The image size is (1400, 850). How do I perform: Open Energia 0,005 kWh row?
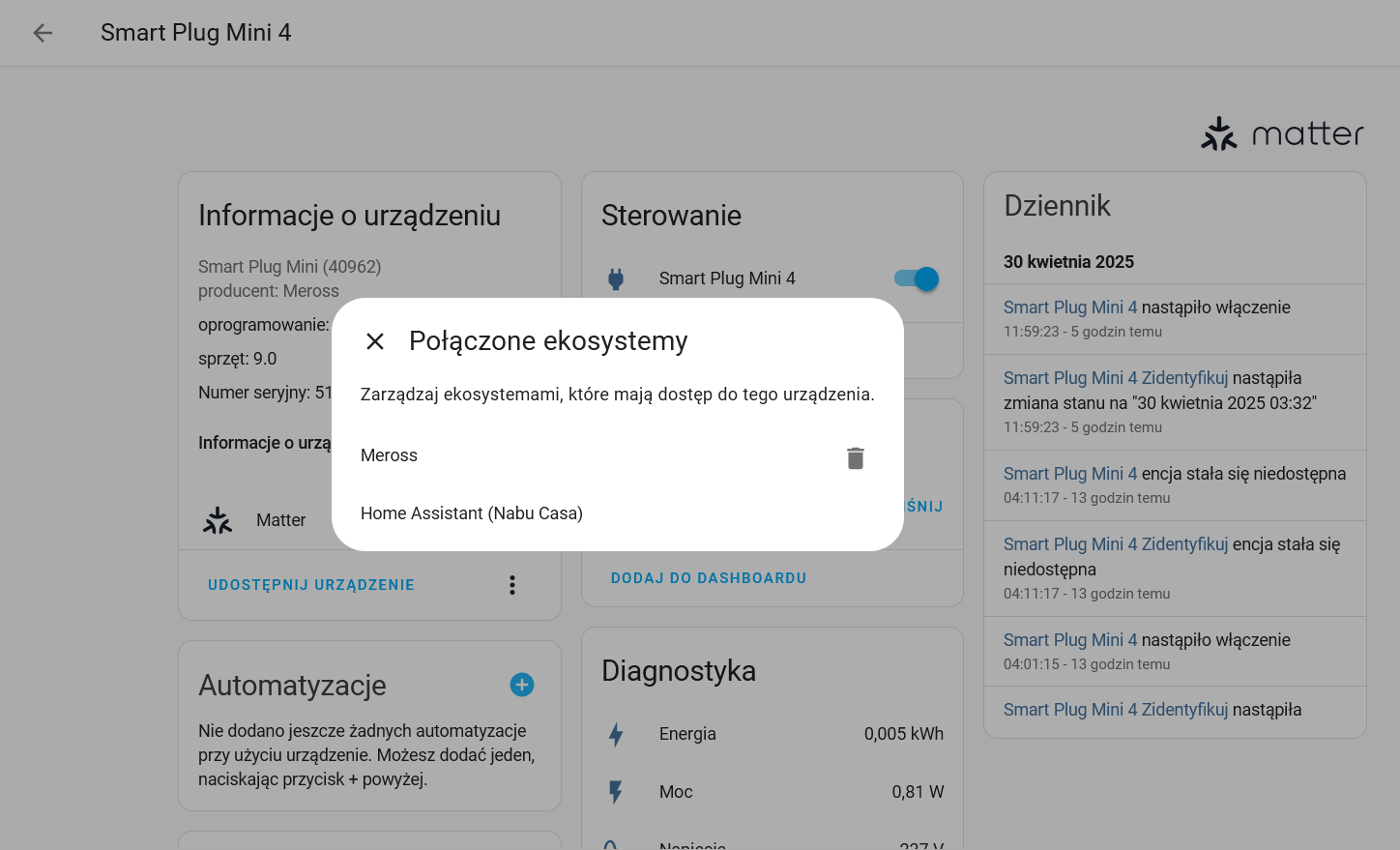point(773,734)
